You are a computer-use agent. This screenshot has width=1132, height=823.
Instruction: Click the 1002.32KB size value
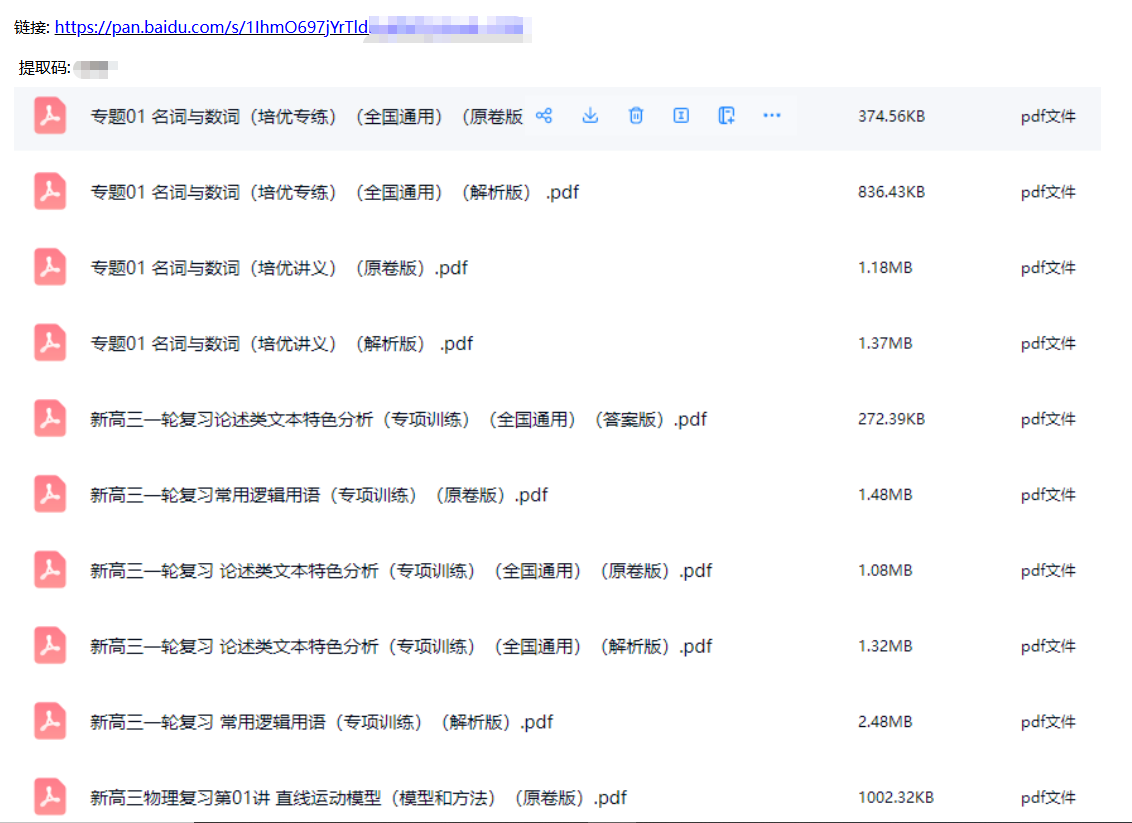click(896, 798)
